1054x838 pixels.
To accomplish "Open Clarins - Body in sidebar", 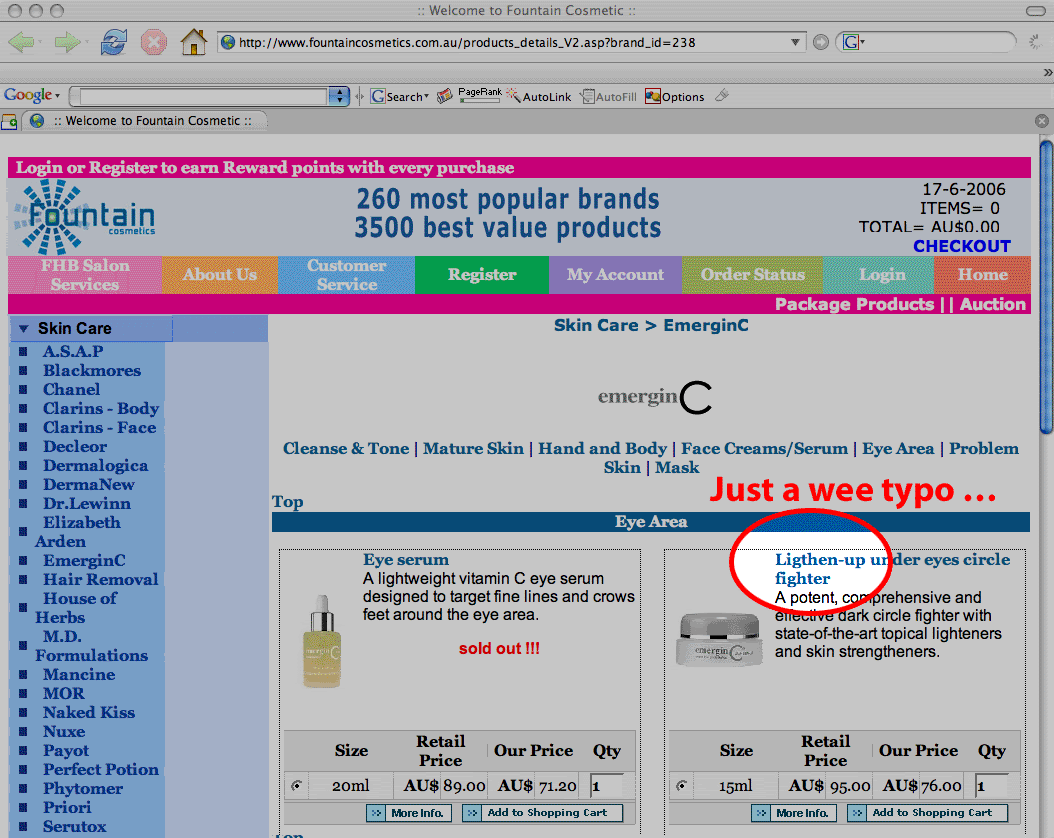I will click(101, 409).
